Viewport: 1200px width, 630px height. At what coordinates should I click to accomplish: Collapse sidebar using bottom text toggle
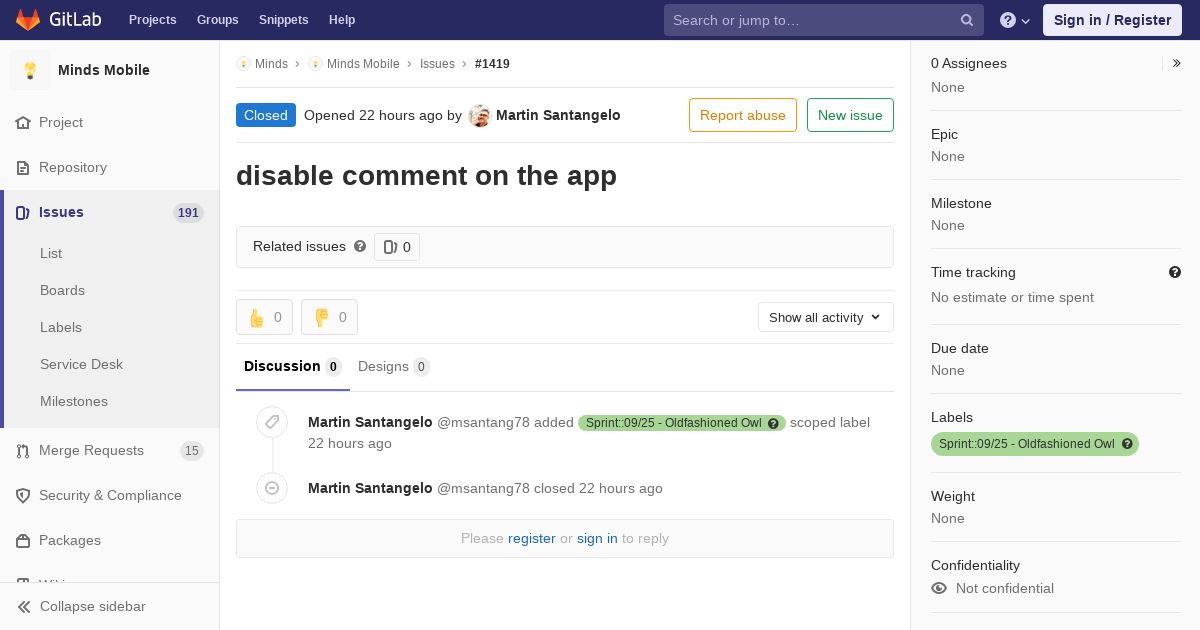pyautogui.click(x=93, y=606)
